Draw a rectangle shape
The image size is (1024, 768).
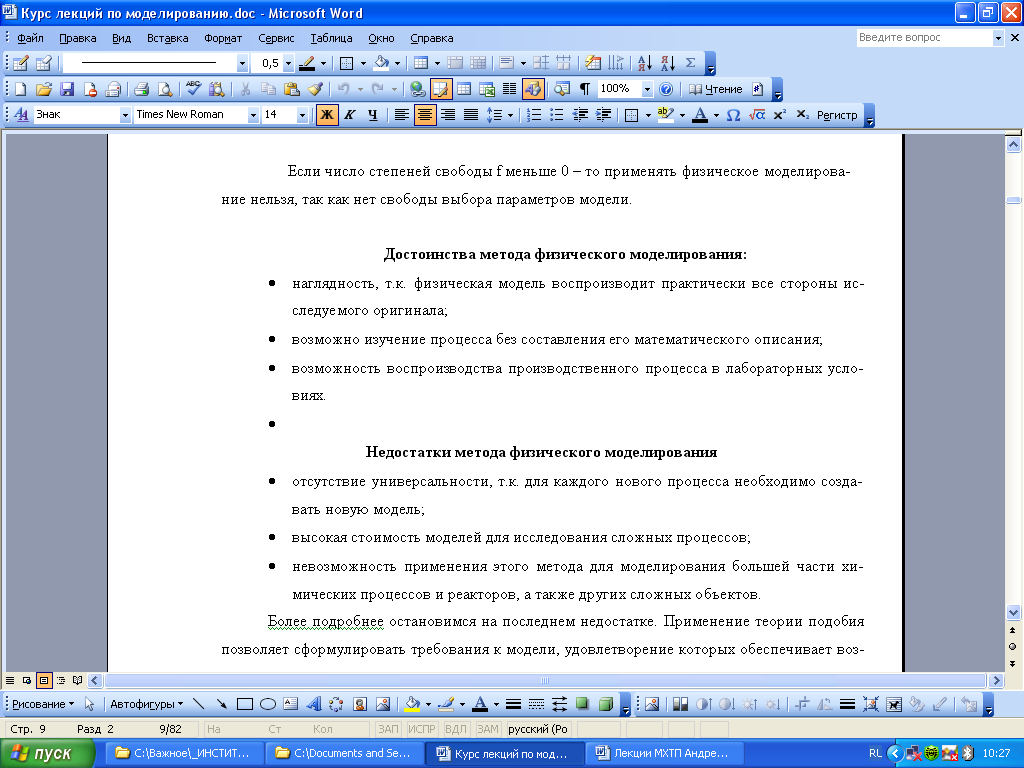point(245,704)
